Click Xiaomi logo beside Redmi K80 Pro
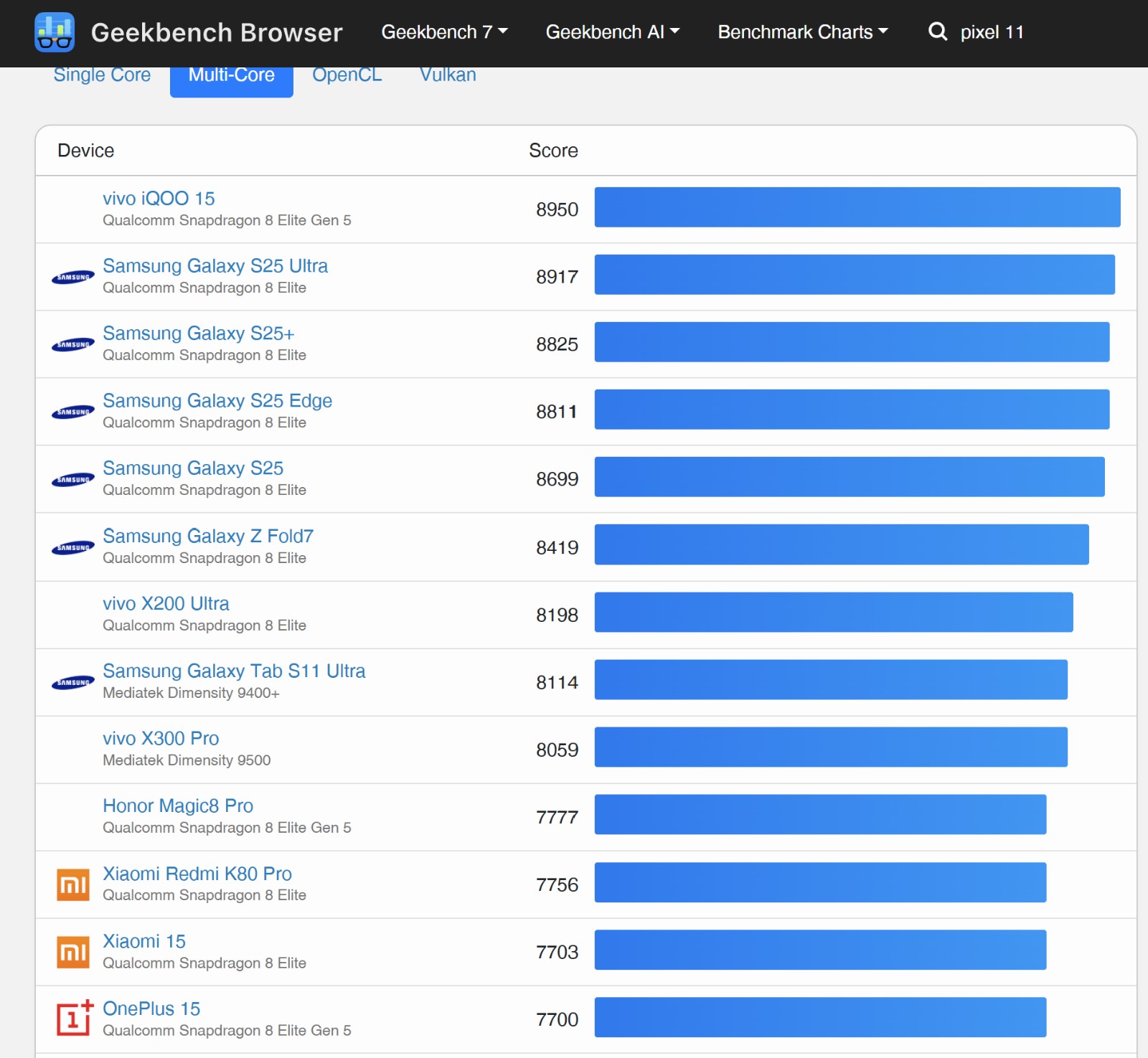The height and width of the screenshot is (1058, 1148). 73,884
